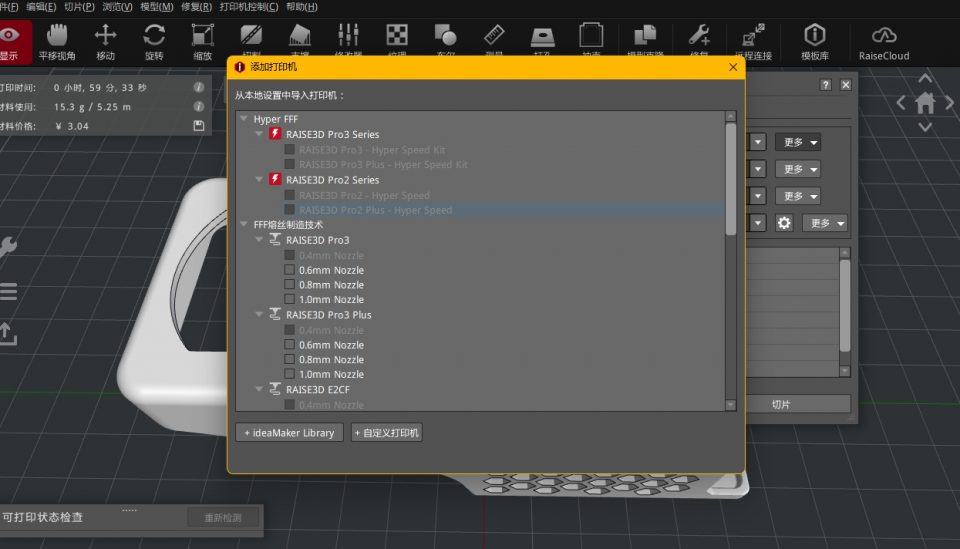Collapse the FFF熔丝制造技术 group
Screen dimensions: 960x549
[x=244, y=224]
